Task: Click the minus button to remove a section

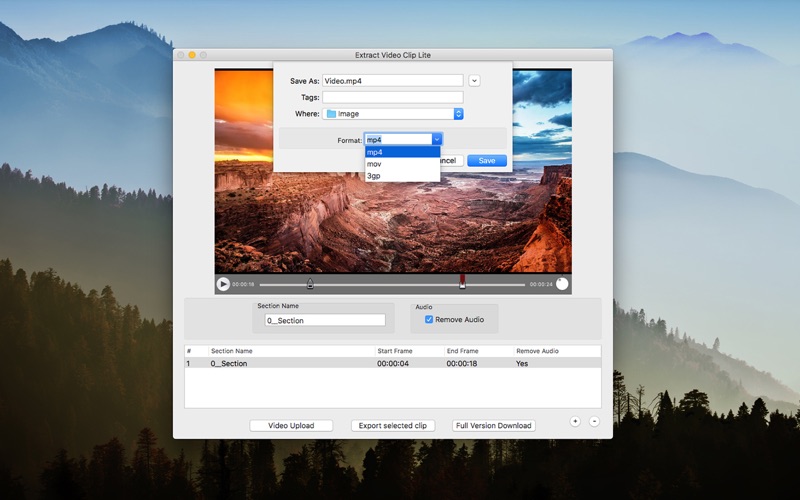Action: tap(594, 421)
